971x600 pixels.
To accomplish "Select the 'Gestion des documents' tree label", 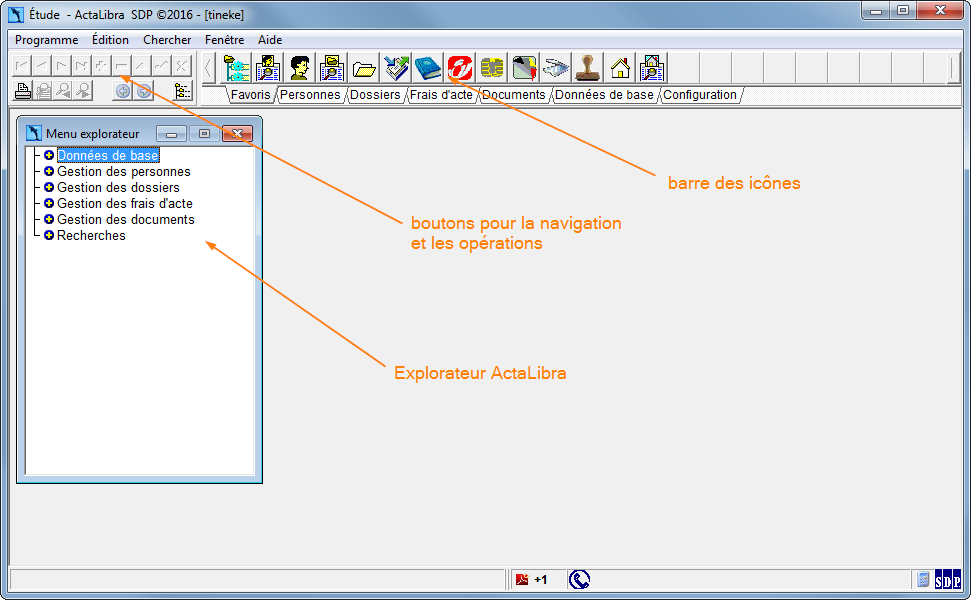I will click(126, 220).
